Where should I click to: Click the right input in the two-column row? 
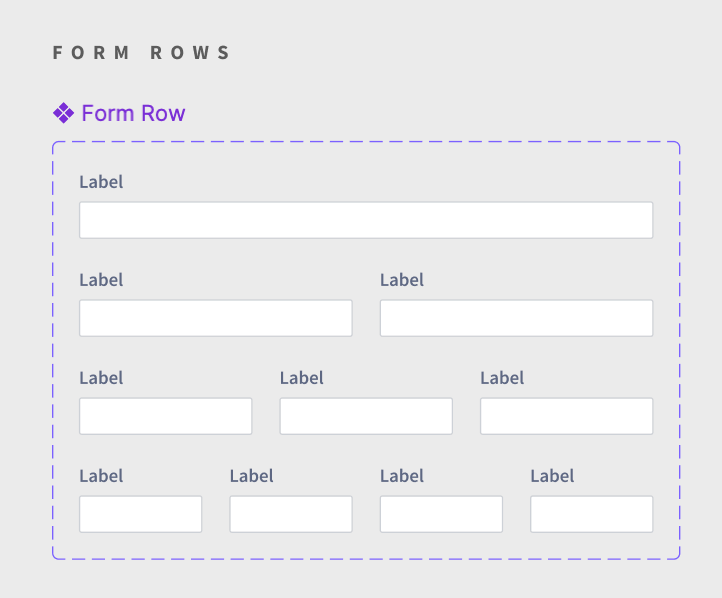(x=516, y=318)
